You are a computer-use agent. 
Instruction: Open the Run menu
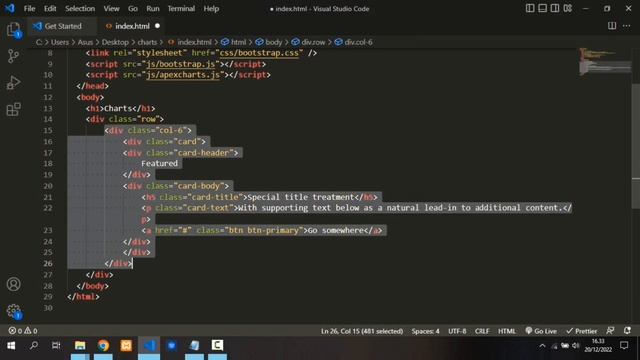coord(153,9)
